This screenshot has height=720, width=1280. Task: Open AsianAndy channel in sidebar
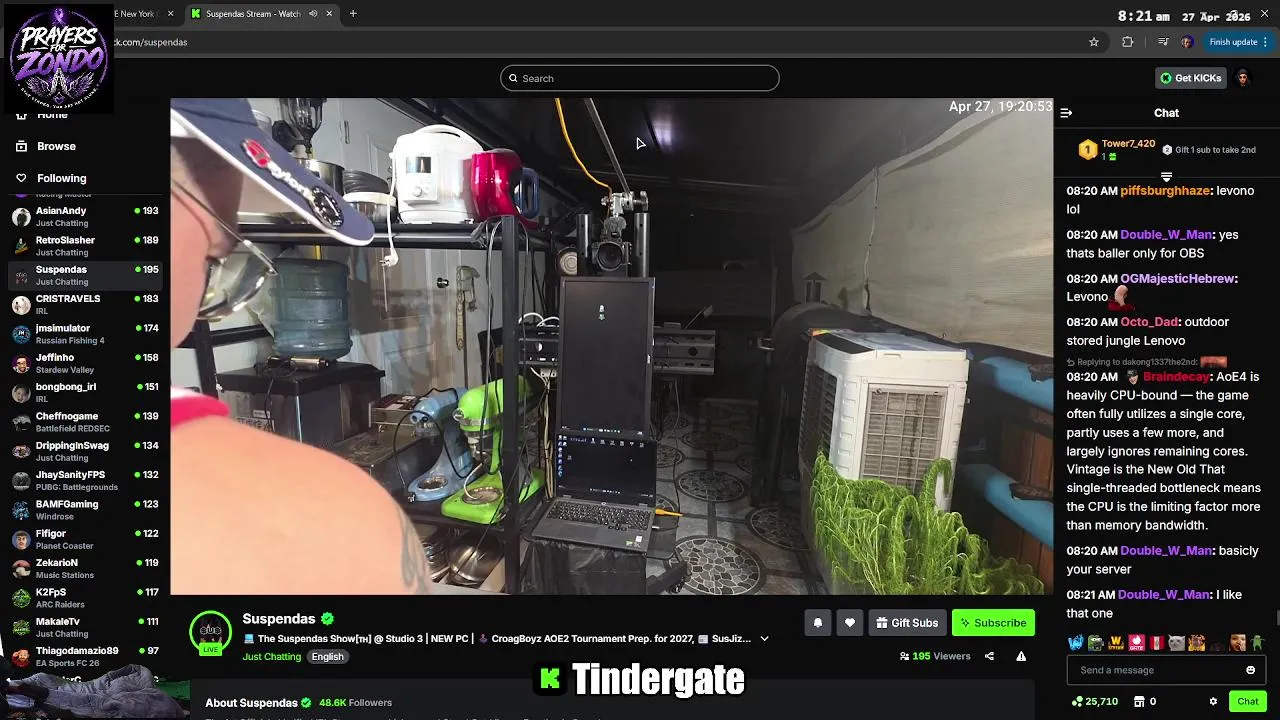pyautogui.click(x=85, y=217)
